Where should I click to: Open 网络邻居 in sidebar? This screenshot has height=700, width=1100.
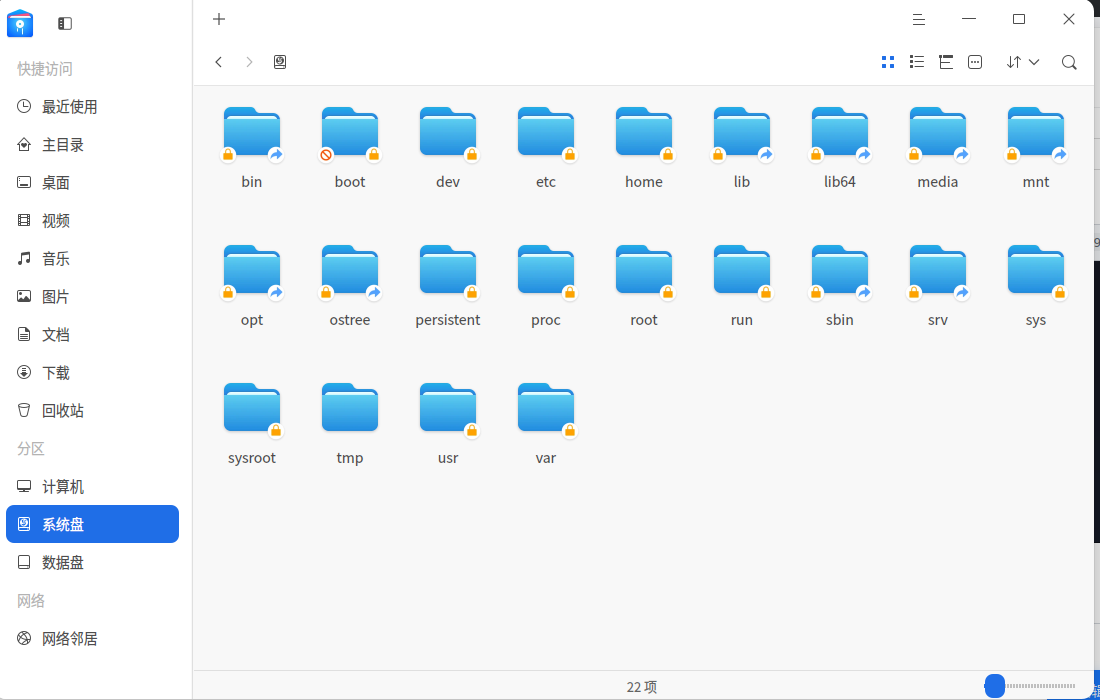[69, 639]
